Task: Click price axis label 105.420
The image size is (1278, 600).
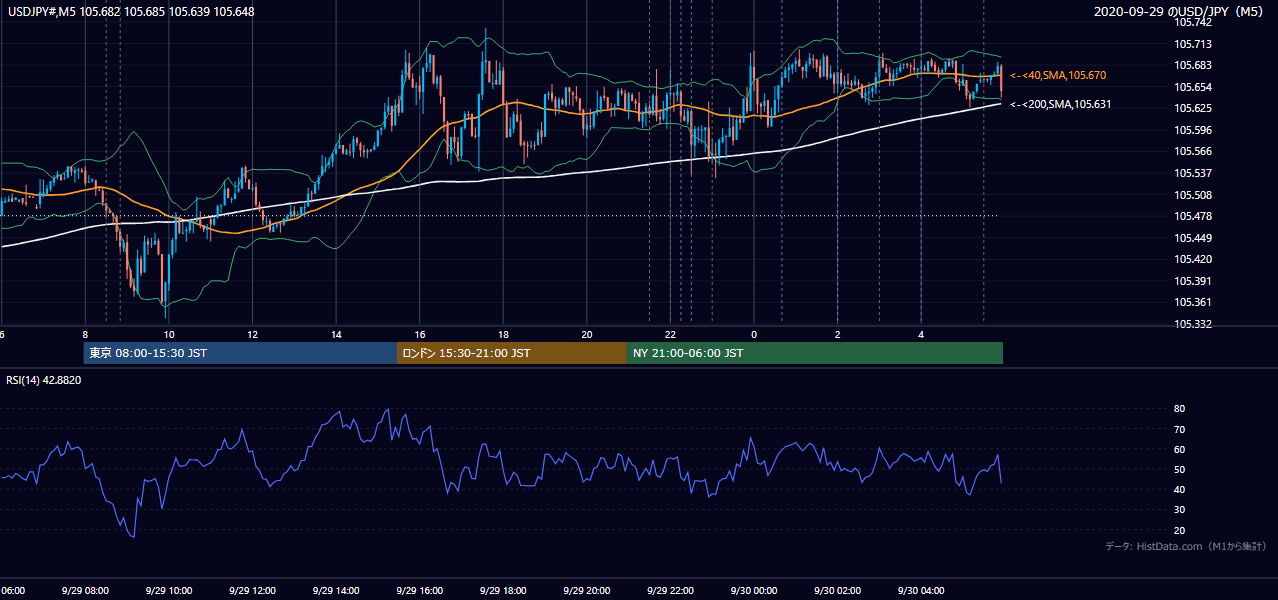Action: (1192, 259)
